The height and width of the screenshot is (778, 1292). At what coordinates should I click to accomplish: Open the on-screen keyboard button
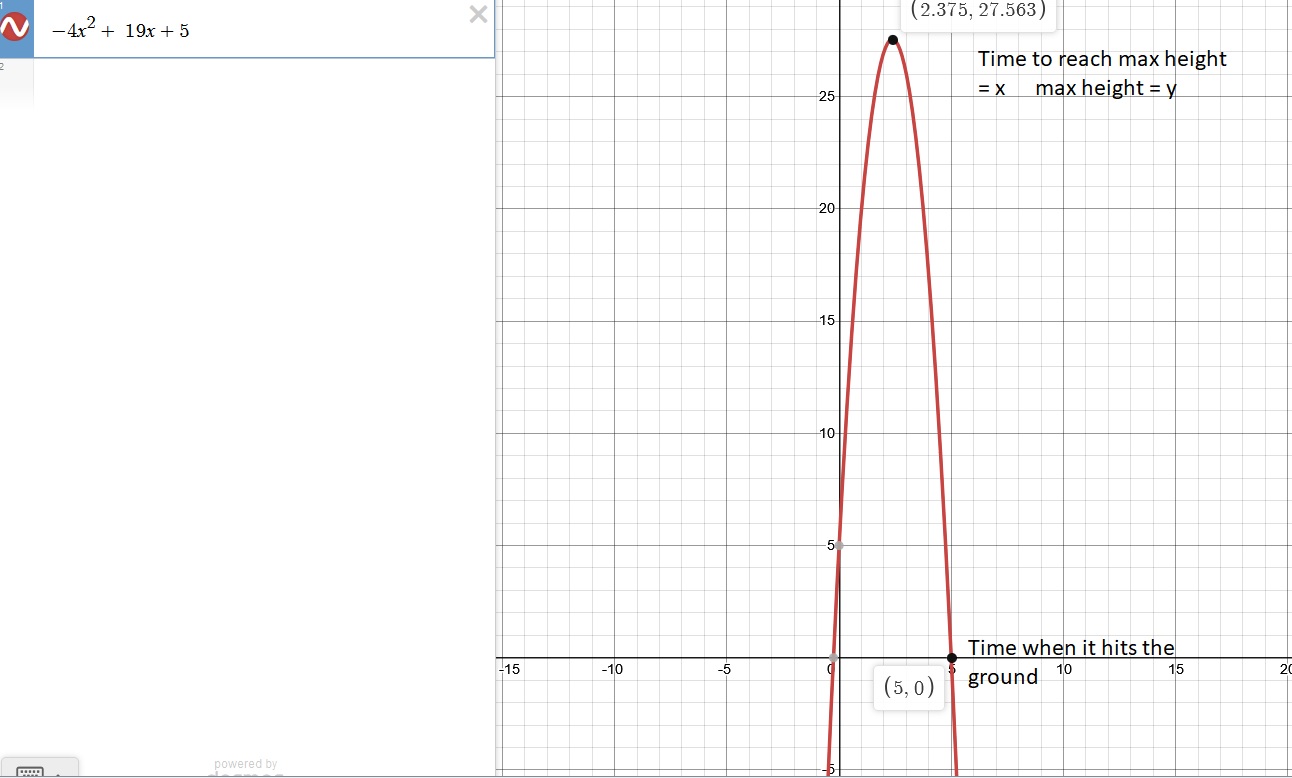pos(38,770)
